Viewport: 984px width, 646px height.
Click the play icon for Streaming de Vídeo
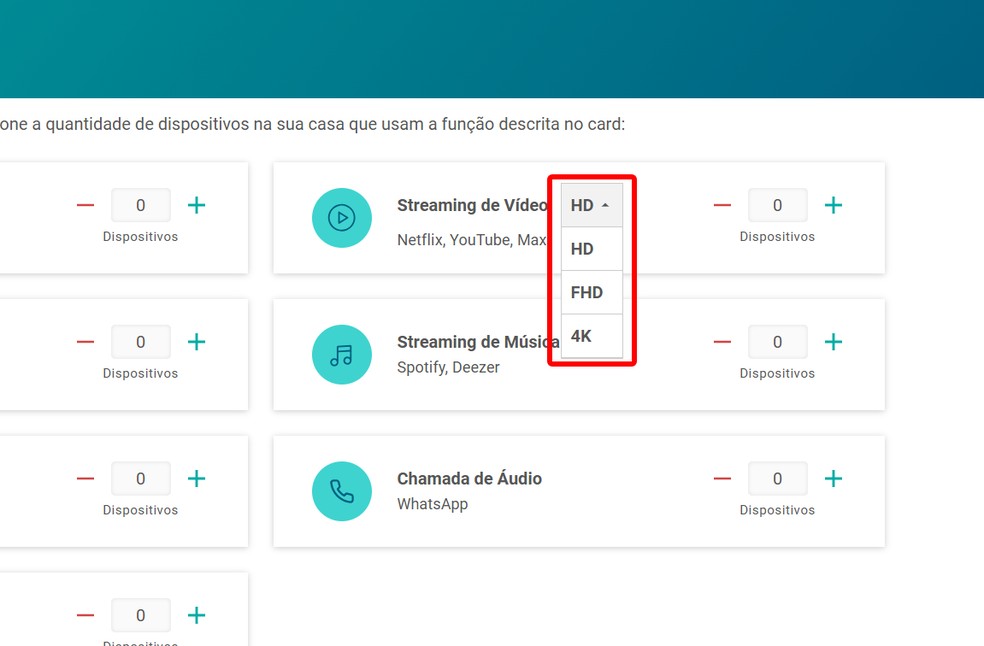tap(342, 217)
